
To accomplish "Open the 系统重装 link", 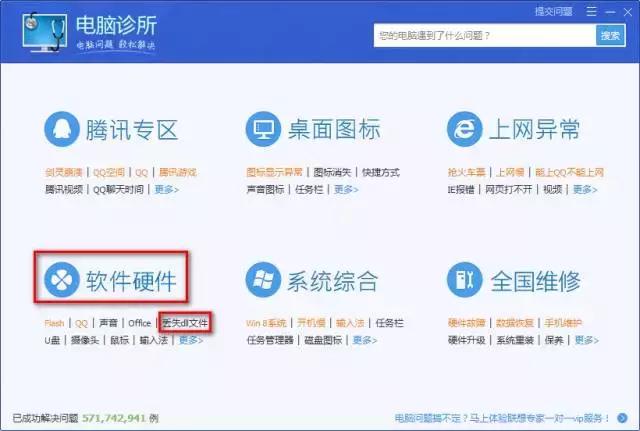I will (515, 340).
